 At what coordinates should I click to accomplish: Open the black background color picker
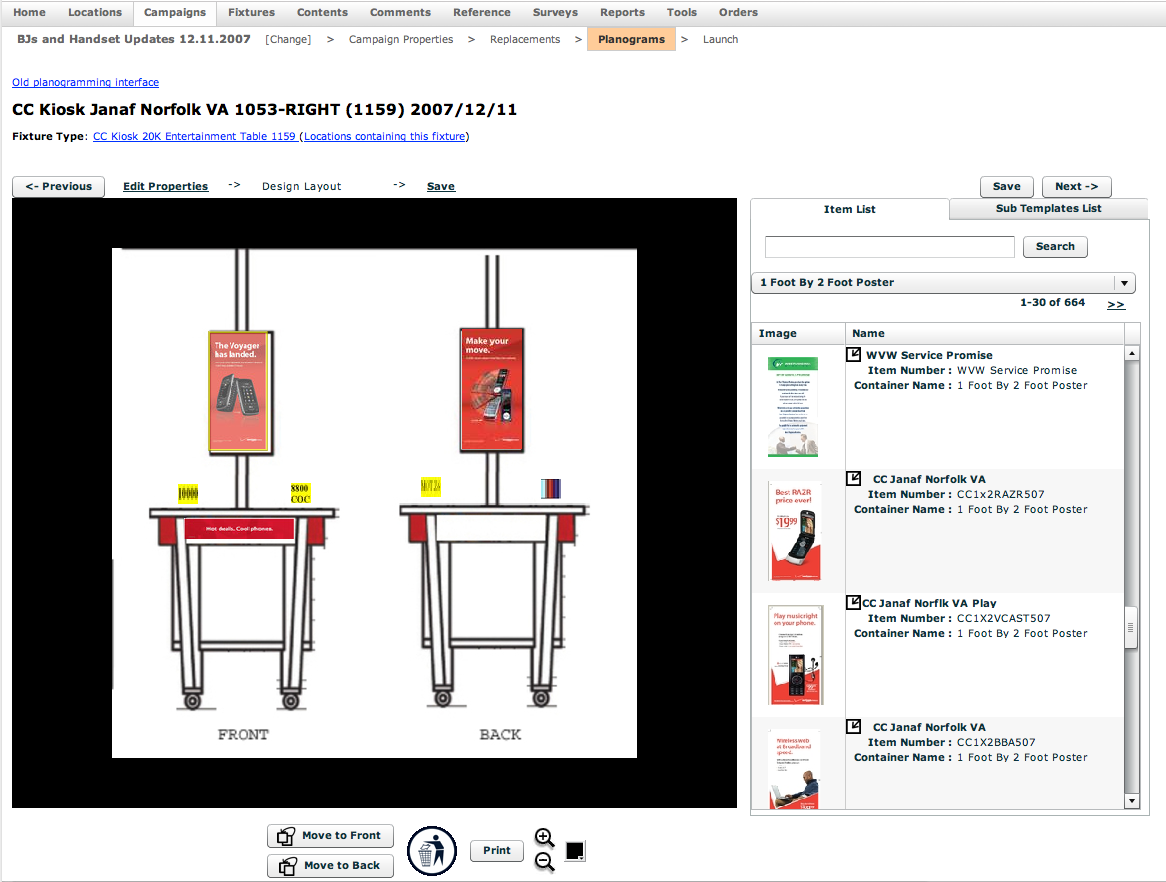575,851
